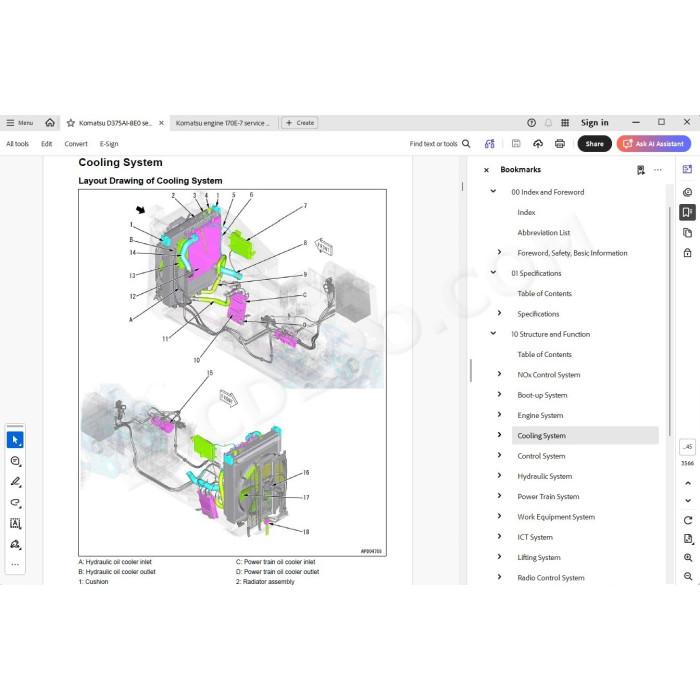Open the Abbreviation List bookmark
Screen dimensions: 700x700
(x=543, y=233)
